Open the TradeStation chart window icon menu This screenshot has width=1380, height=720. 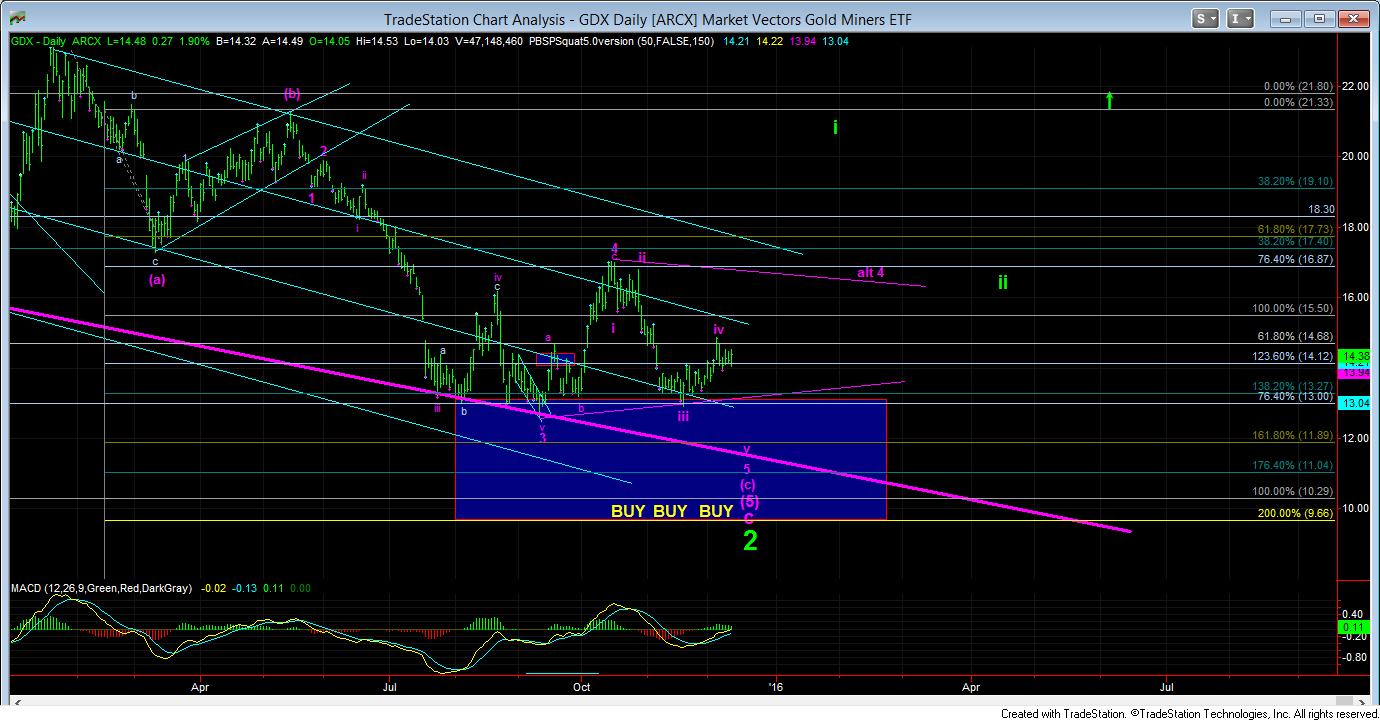coord(15,18)
